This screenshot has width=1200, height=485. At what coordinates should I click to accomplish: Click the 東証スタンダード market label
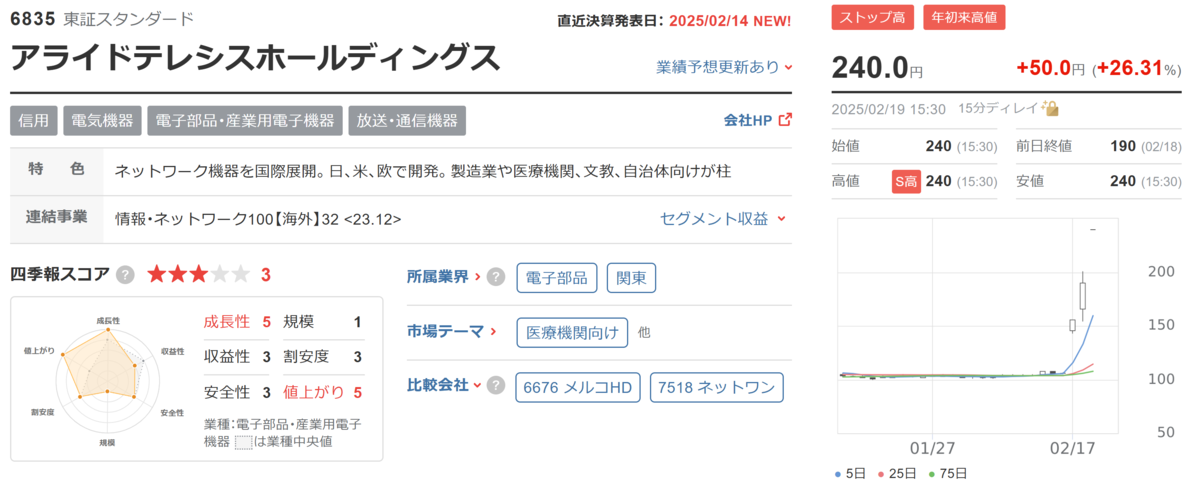(x=128, y=19)
